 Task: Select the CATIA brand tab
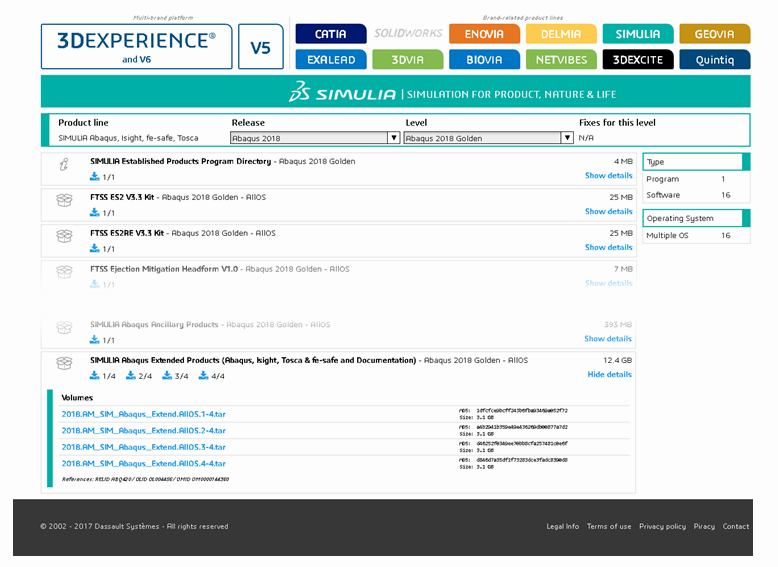click(330, 34)
